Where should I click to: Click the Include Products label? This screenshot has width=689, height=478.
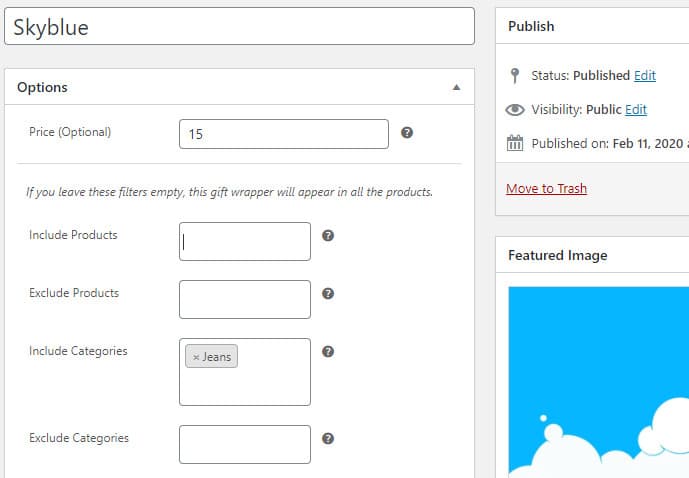tap(73, 235)
